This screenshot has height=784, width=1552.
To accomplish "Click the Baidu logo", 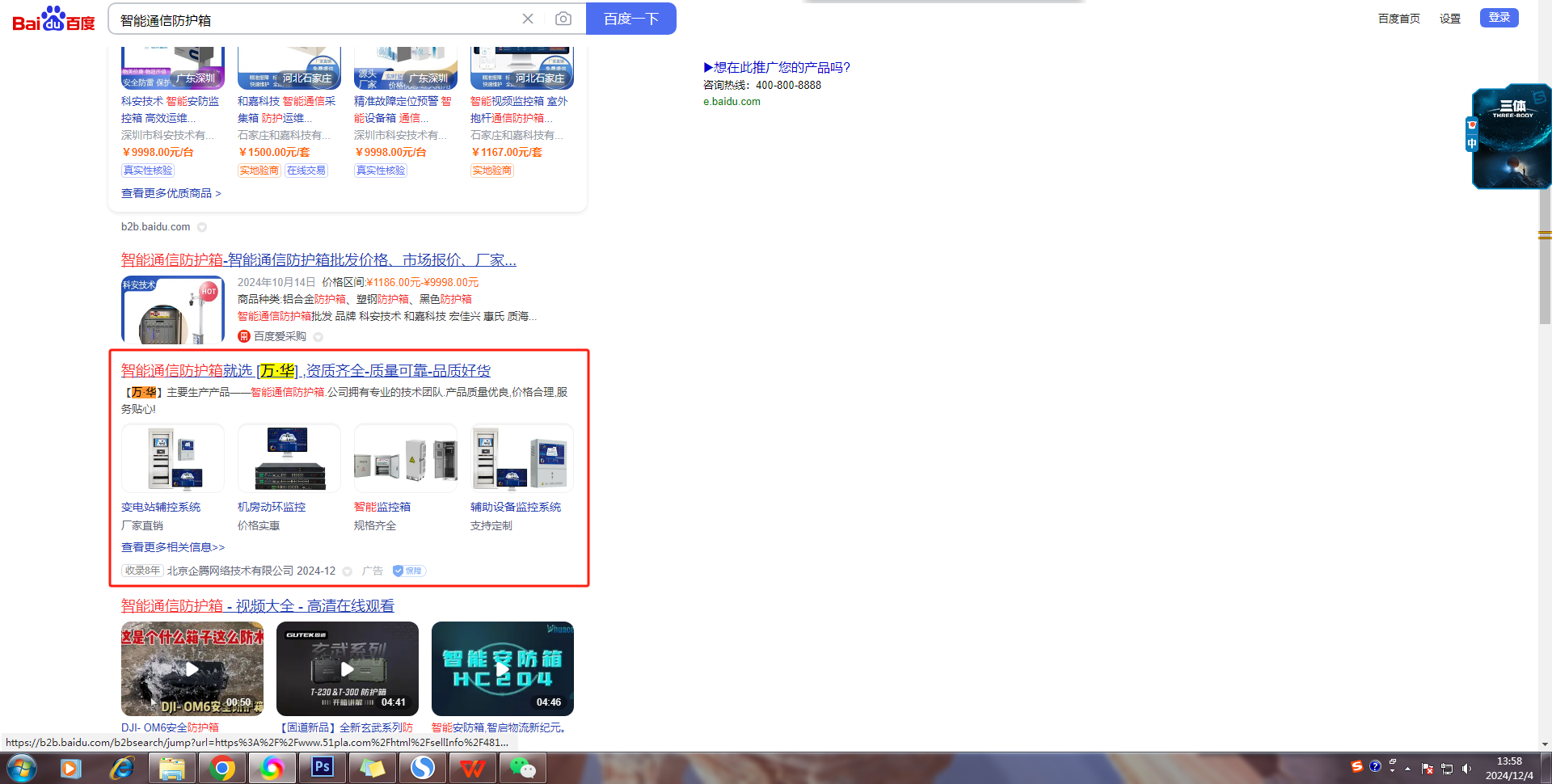I will 53,19.
